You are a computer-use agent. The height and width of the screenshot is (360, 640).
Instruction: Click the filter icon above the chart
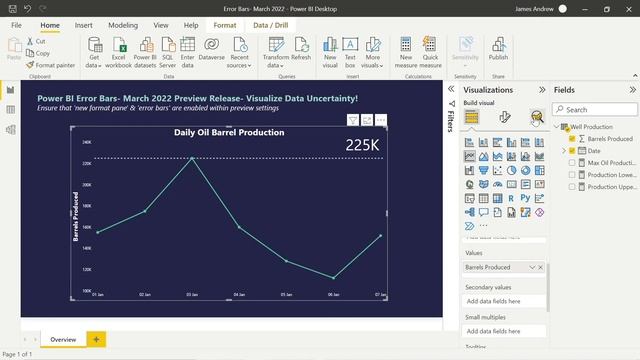(x=353, y=120)
